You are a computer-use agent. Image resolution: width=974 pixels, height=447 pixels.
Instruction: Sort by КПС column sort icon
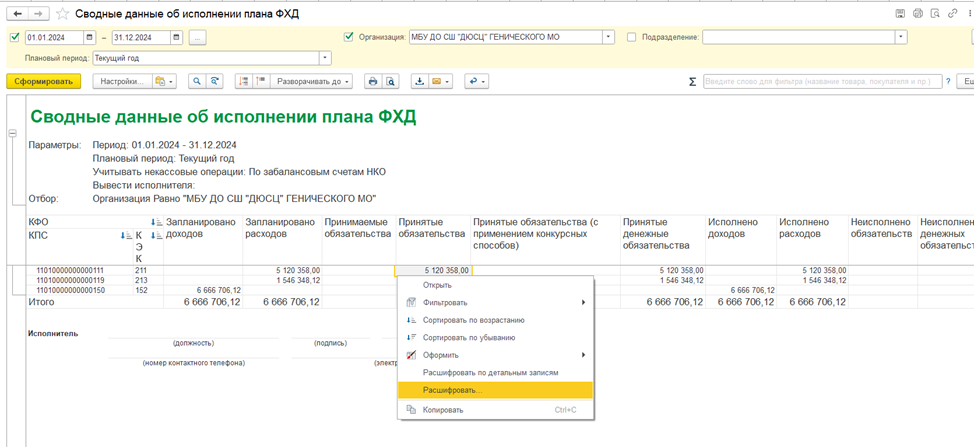(x=125, y=235)
